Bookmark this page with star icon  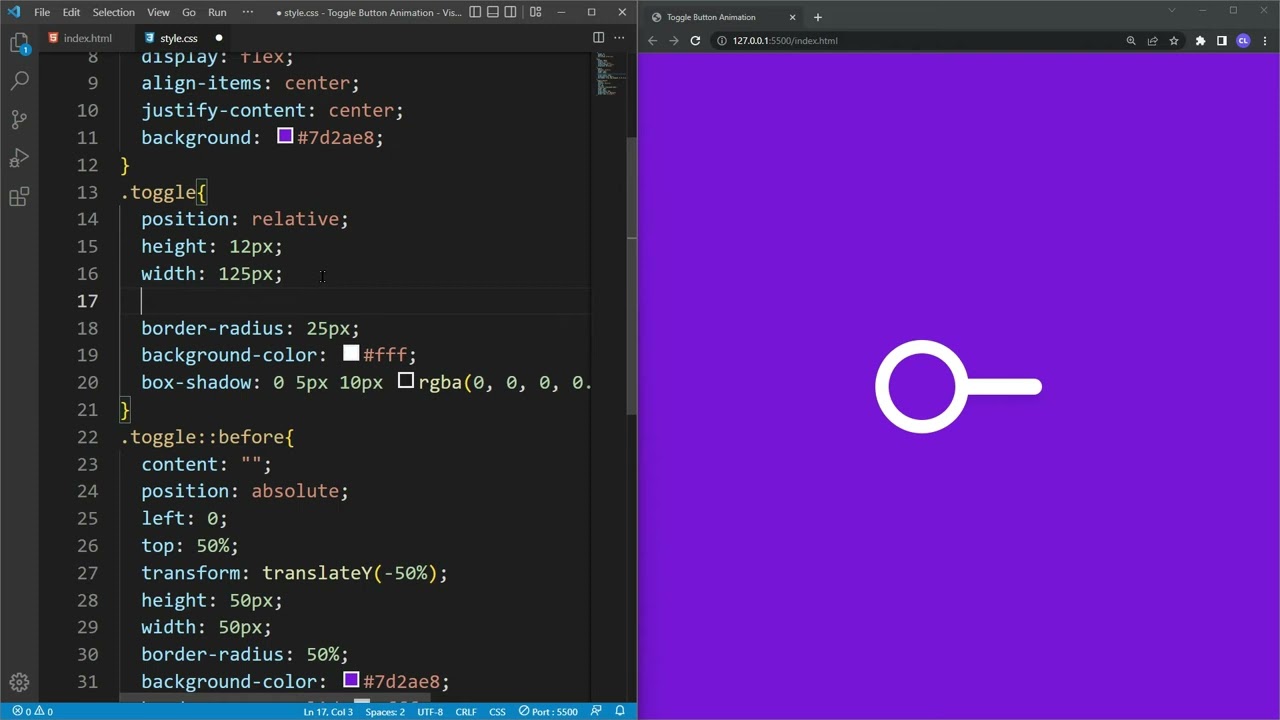click(x=1173, y=41)
